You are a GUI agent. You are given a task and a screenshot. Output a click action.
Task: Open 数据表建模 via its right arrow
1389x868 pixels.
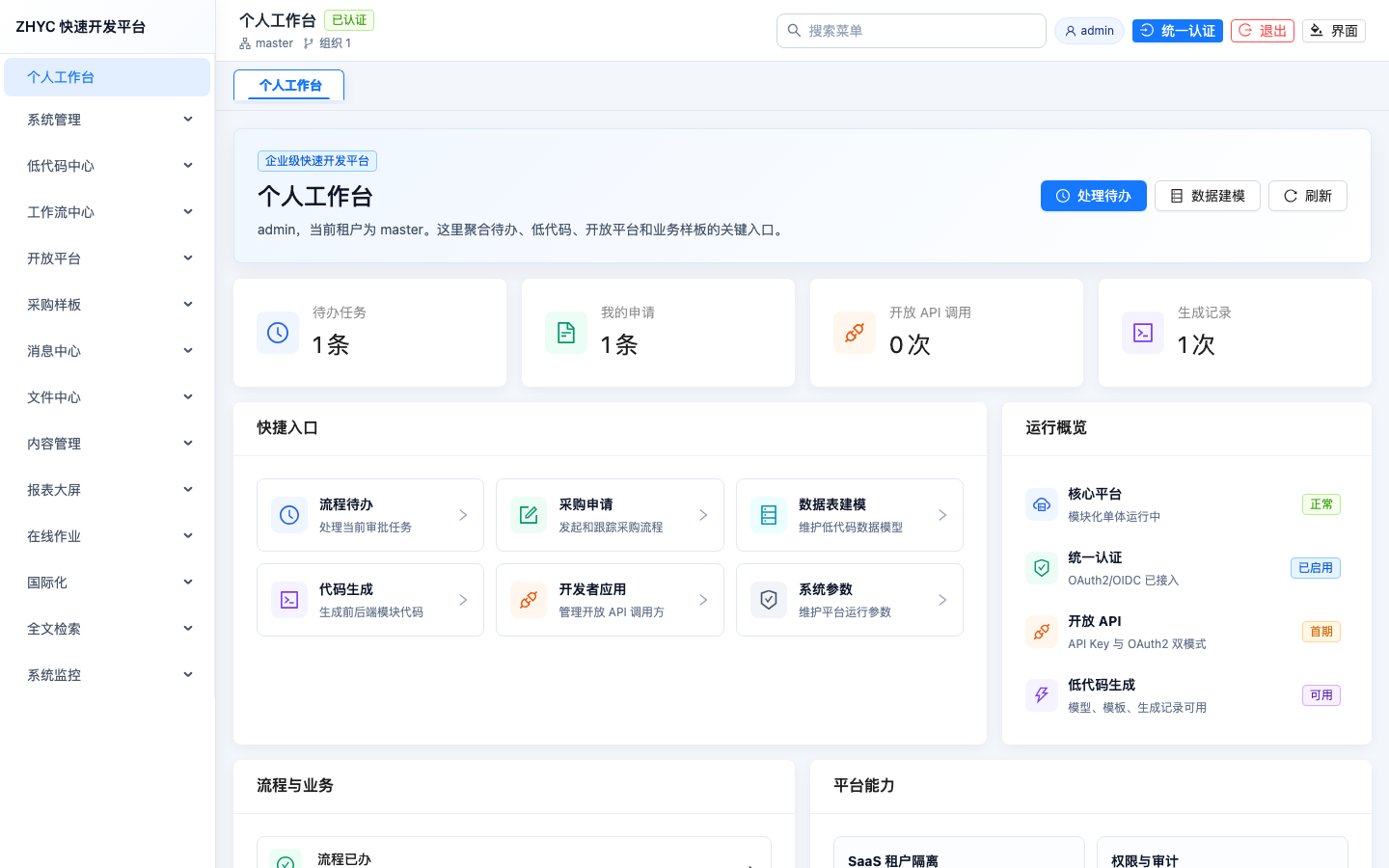tap(942, 515)
